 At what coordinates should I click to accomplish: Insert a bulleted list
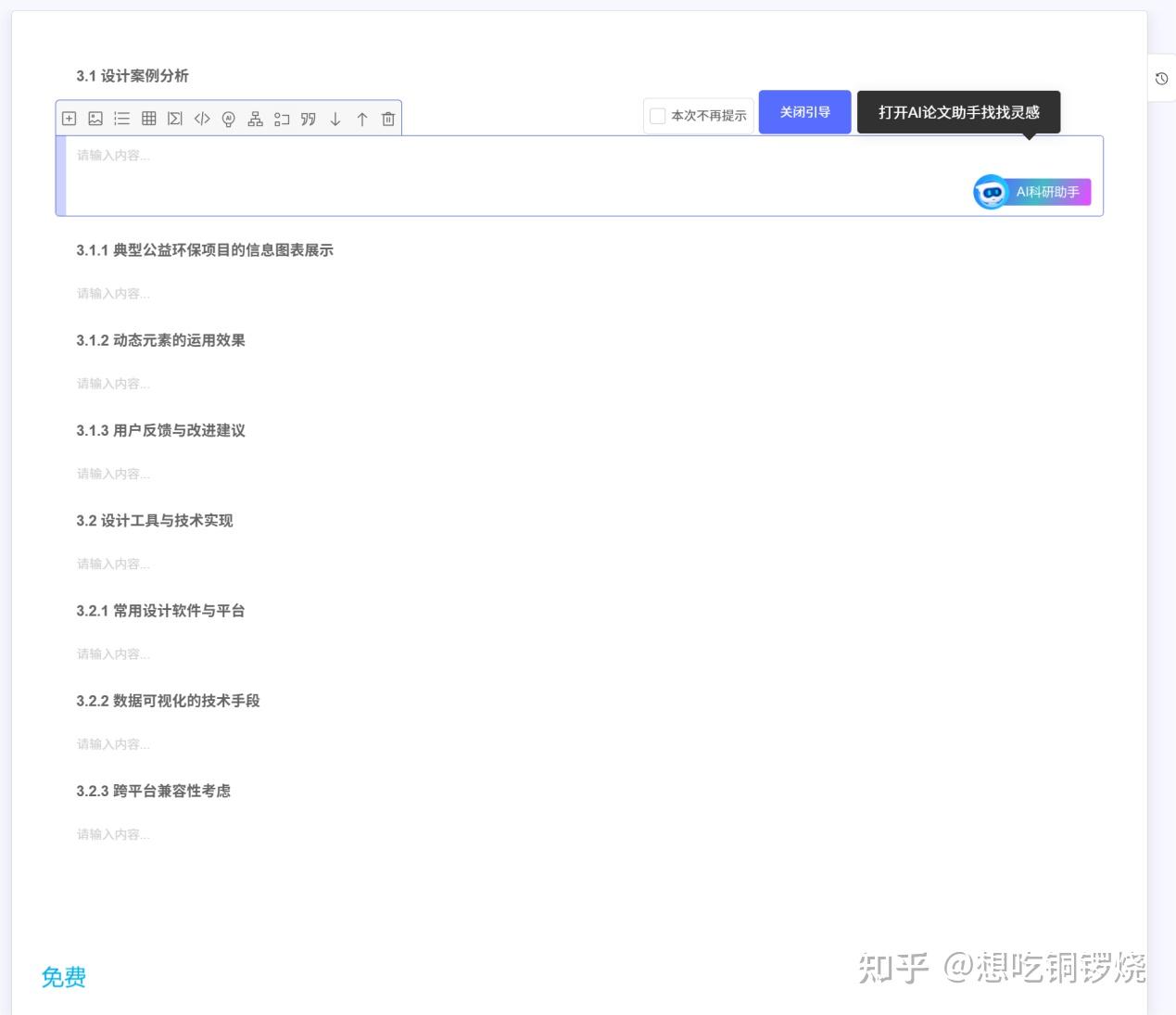[x=122, y=119]
